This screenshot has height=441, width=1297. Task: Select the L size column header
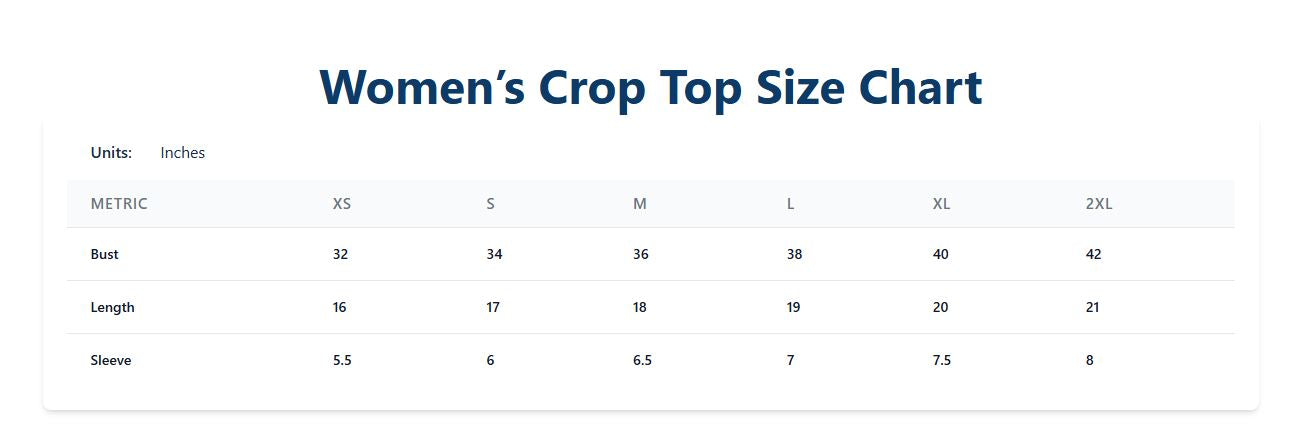pos(790,204)
